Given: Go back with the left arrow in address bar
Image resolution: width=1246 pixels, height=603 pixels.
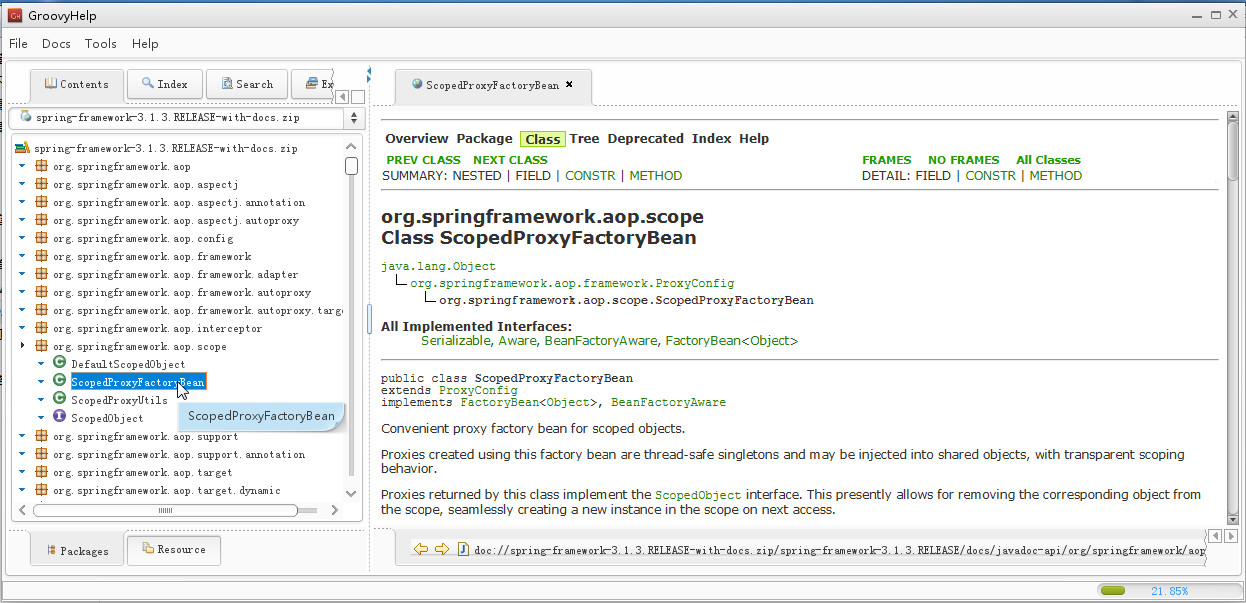Looking at the screenshot, I should (420, 550).
